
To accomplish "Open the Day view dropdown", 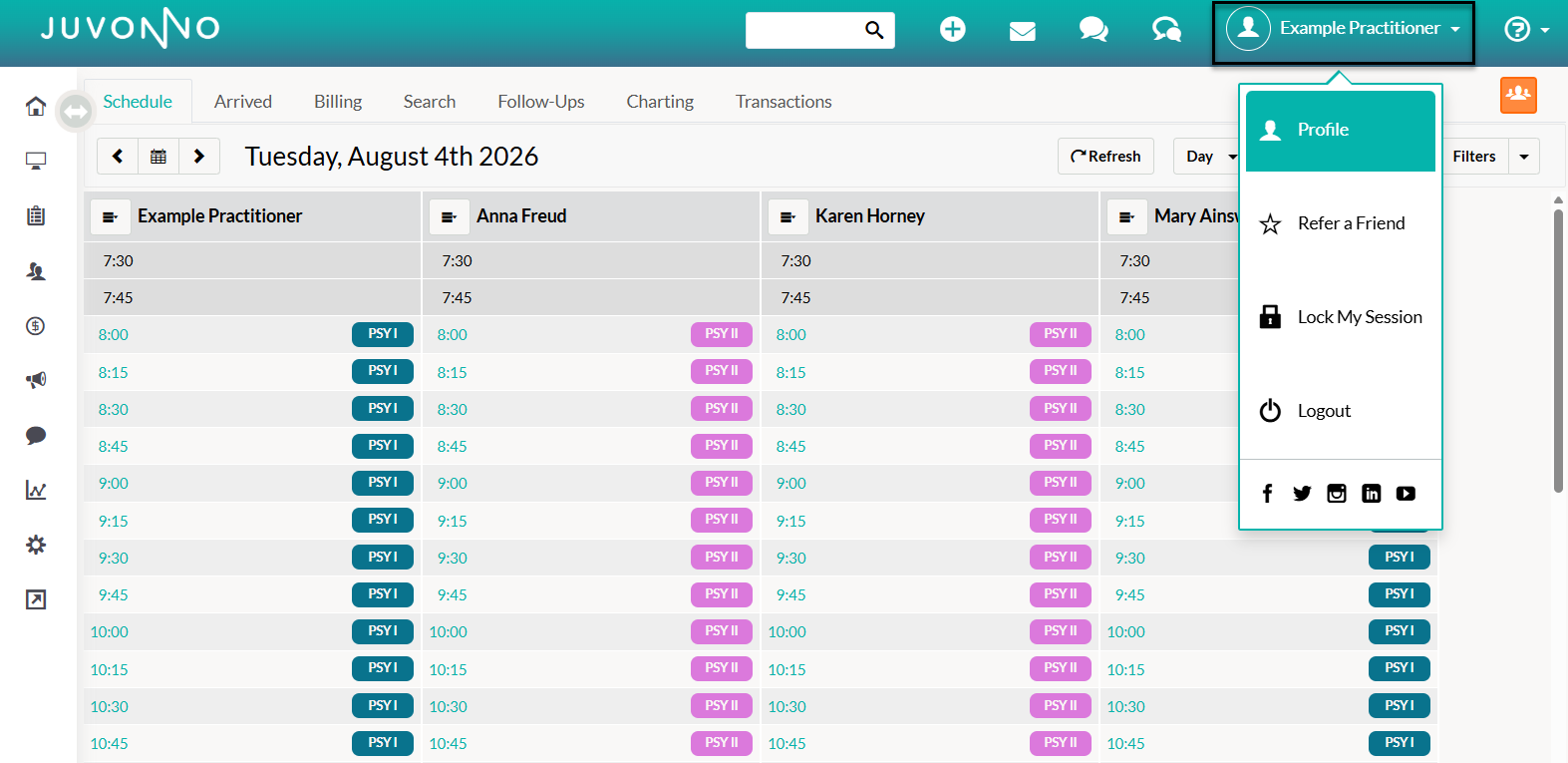I will pyautogui.click(x=1208, y=157).
